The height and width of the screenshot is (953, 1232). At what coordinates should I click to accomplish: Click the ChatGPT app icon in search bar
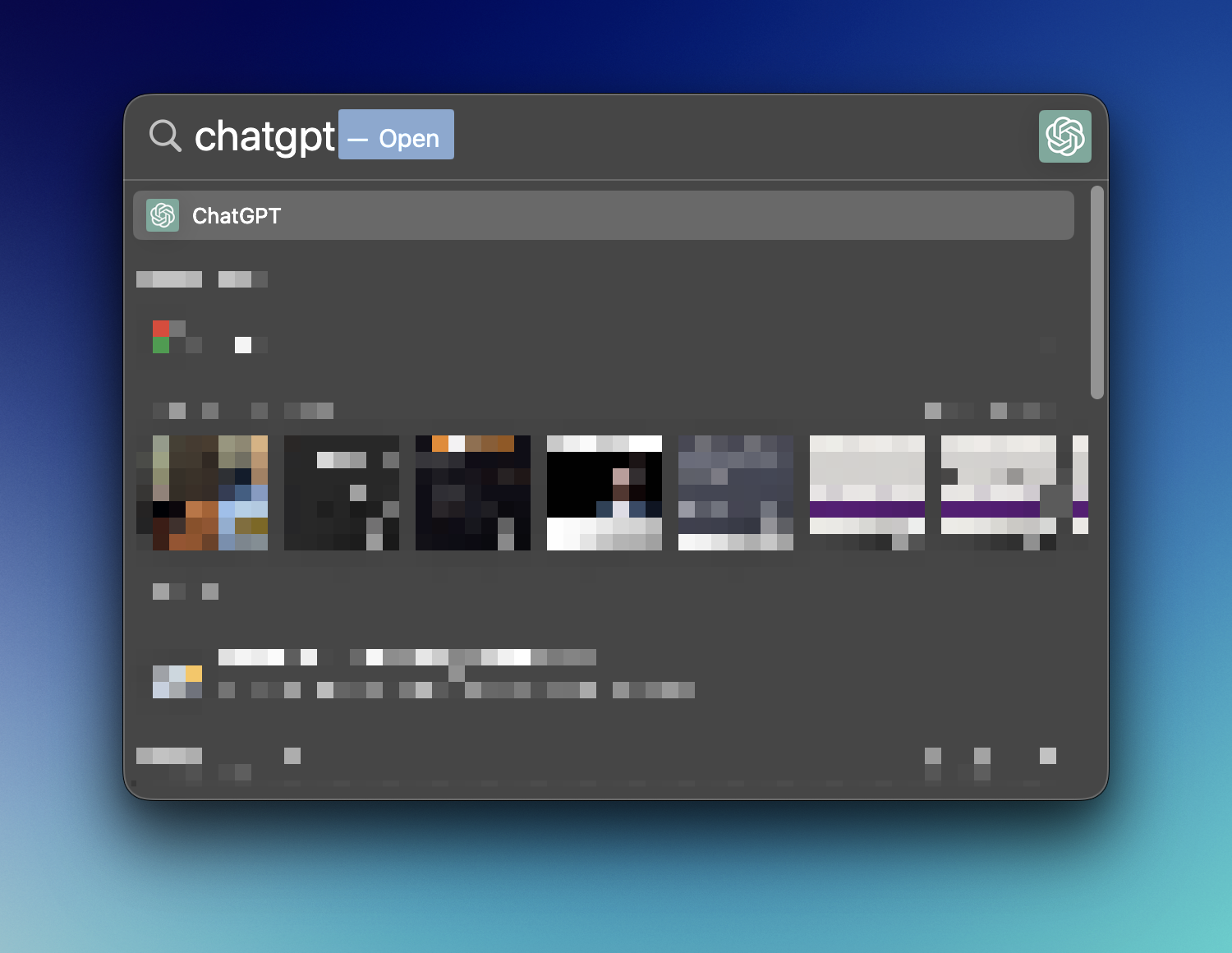(1064, 136)
